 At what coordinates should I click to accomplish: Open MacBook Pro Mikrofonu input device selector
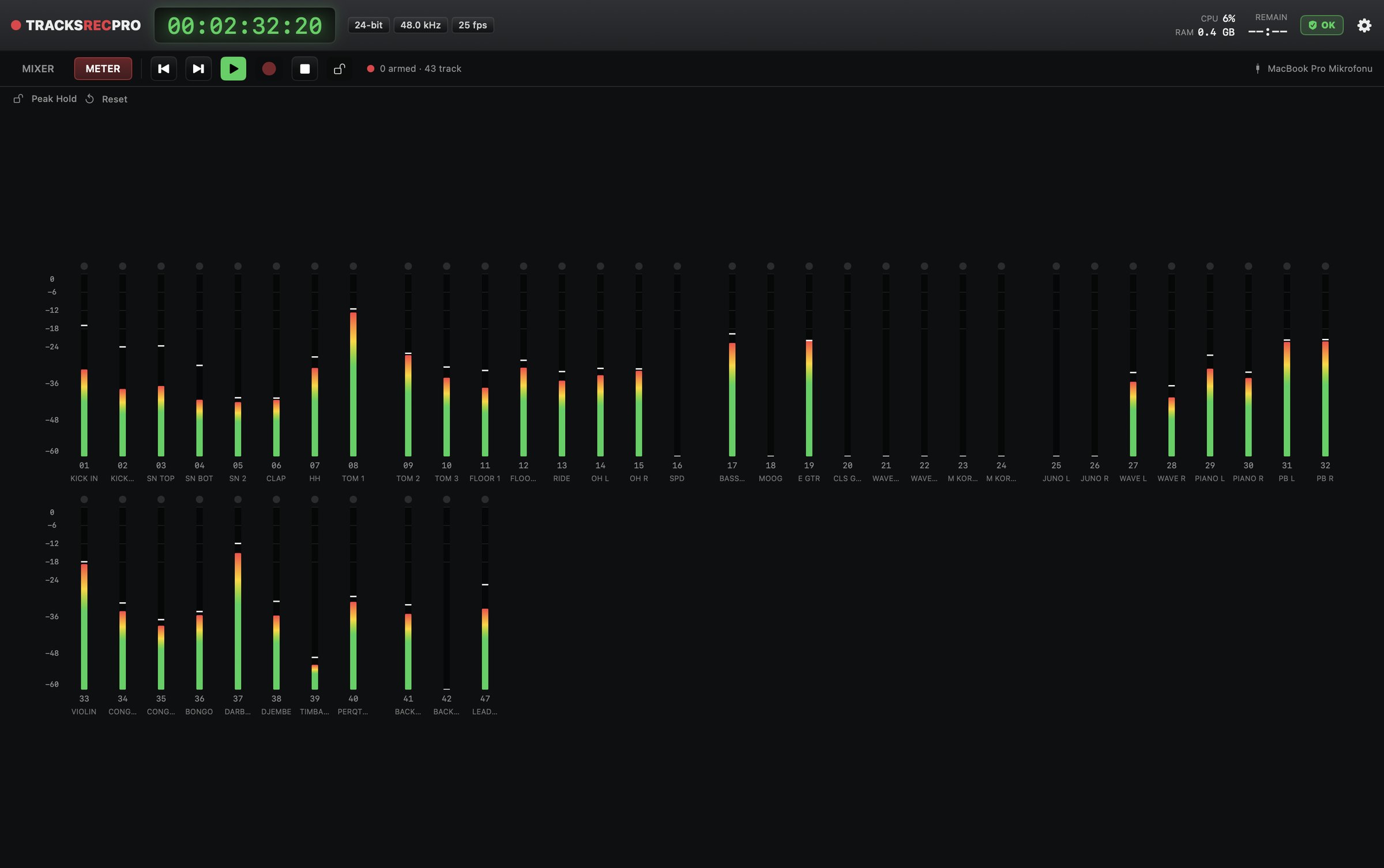tap(1314, 69)
